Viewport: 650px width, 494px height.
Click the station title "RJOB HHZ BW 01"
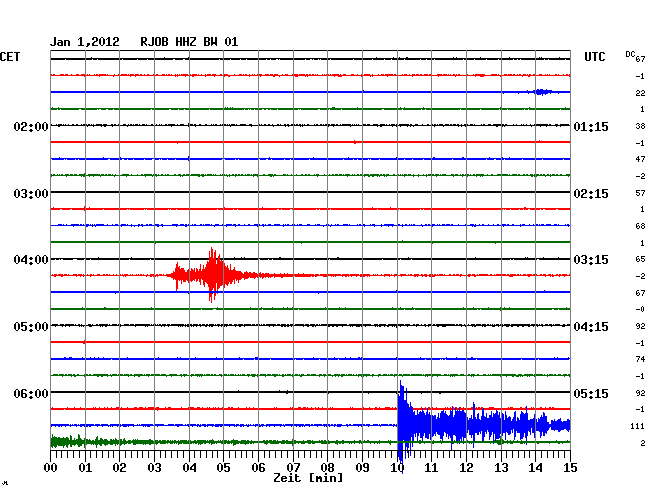click(x=189, y=42)
